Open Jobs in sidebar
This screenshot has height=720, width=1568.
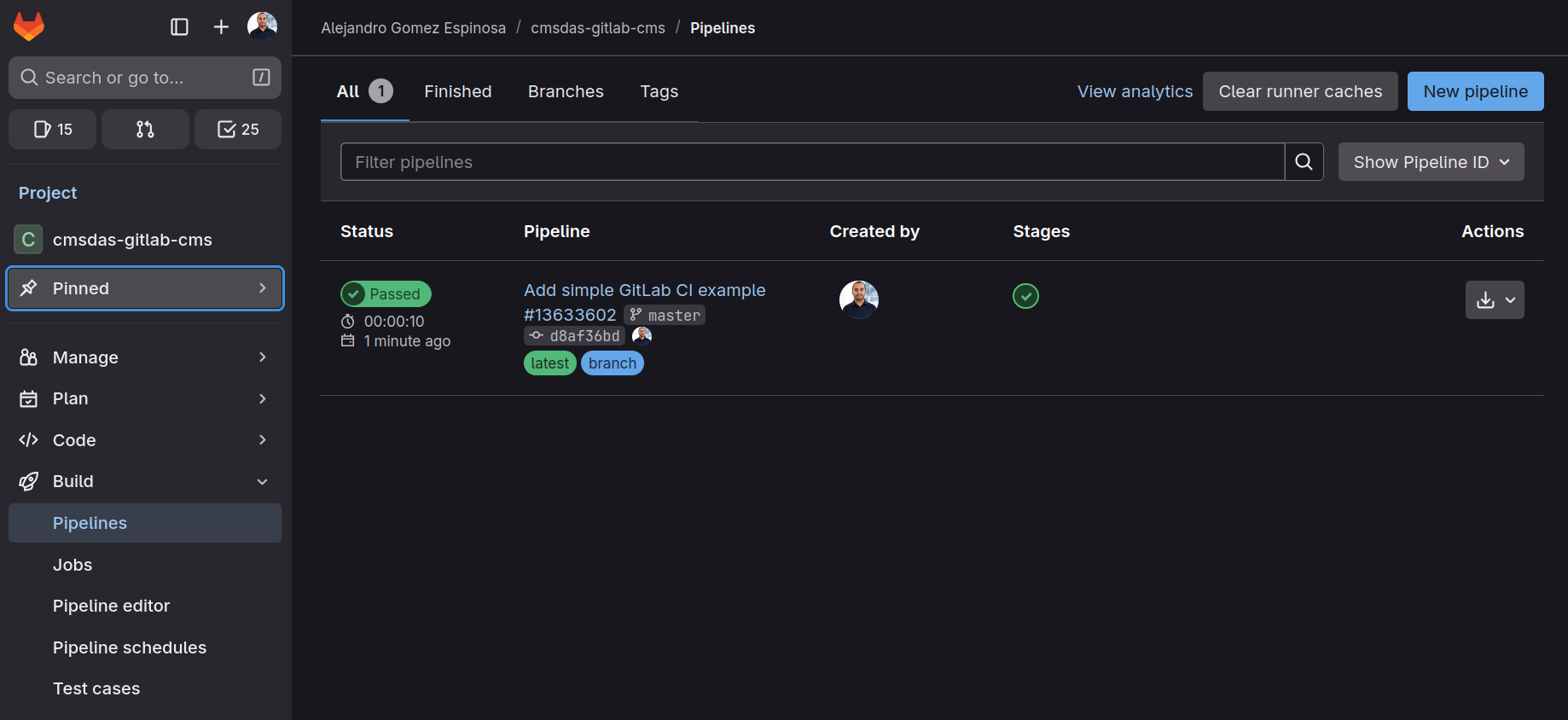pyautogui.click(x=145, y=565)
